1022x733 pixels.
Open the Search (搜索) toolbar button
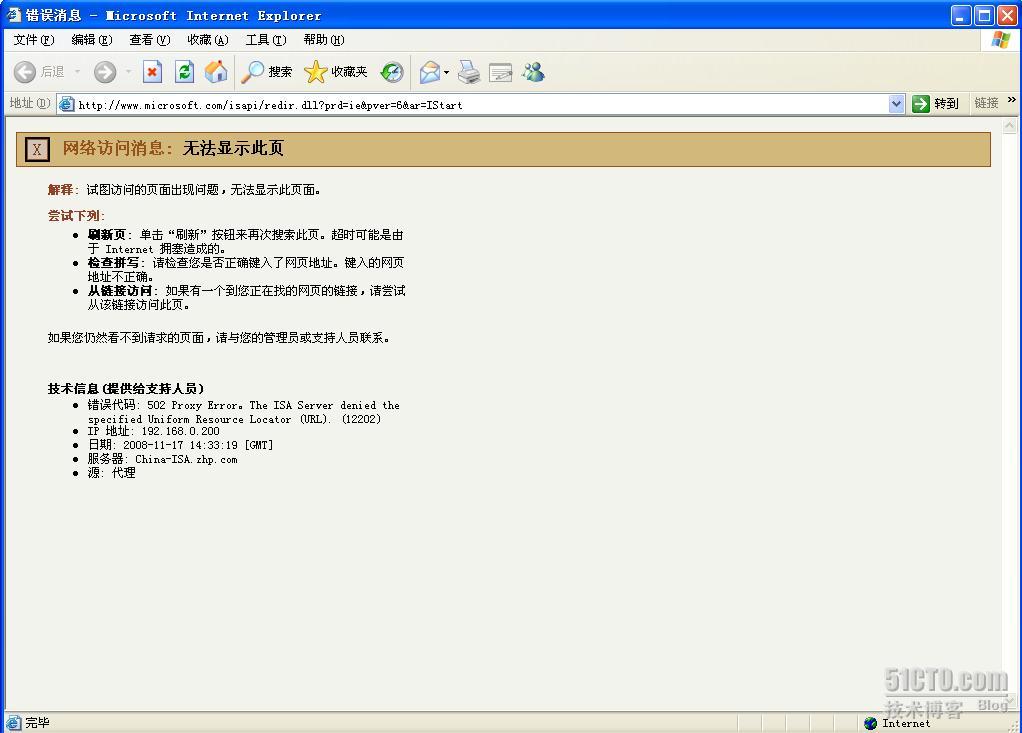point(266,72)
